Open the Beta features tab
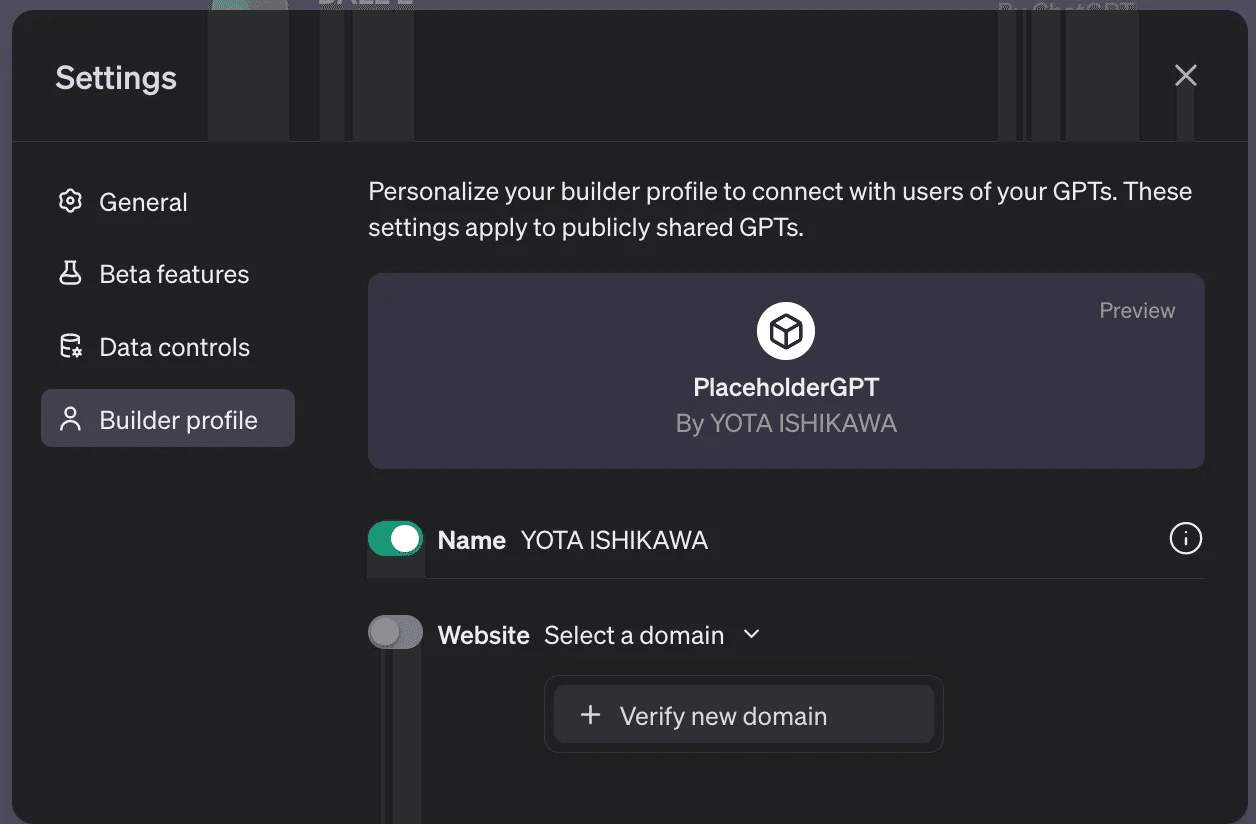 tap(174, 274)
